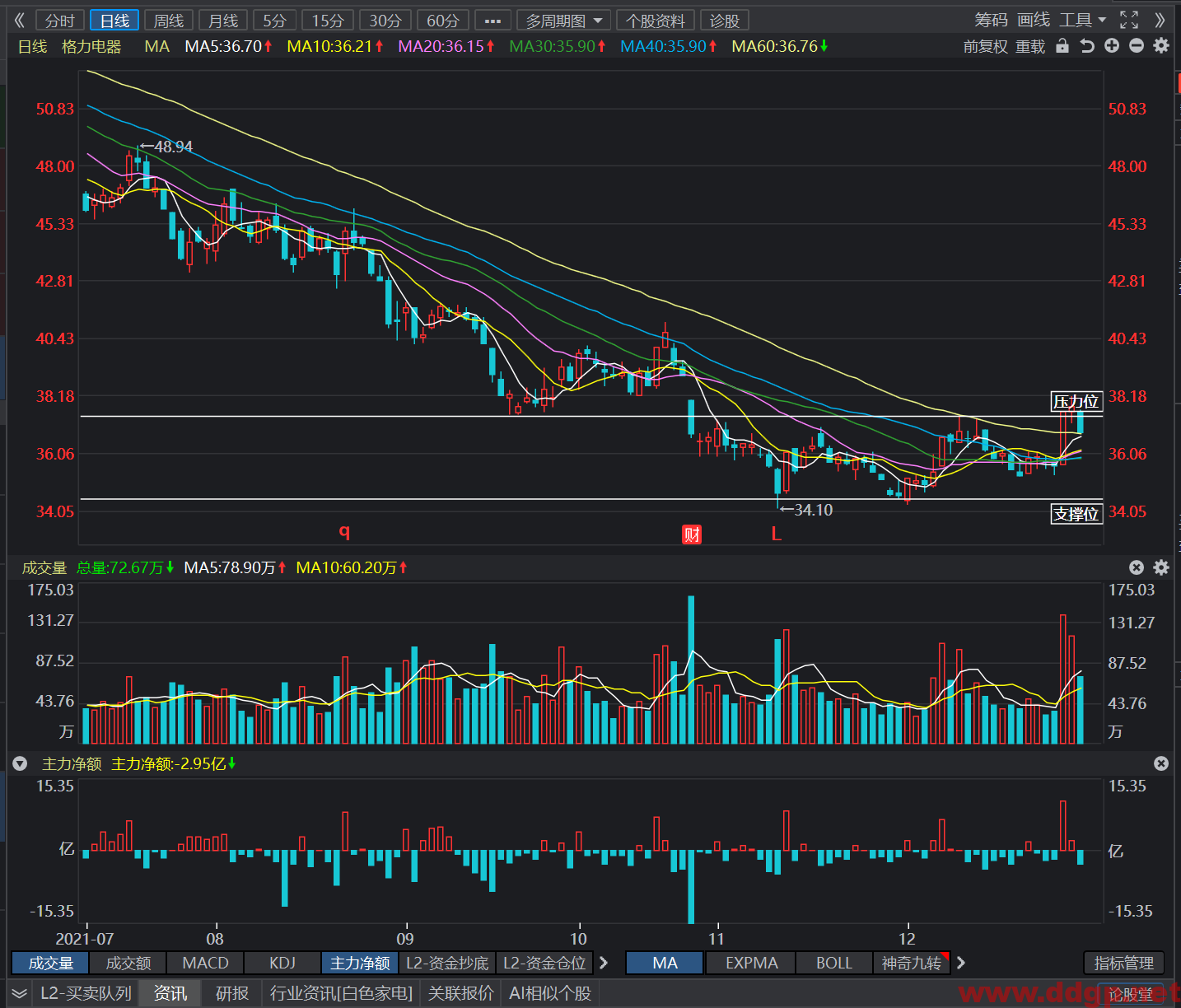Click the 压力位 resistance label
The image size is (1181, 1008).
[x=1076, y=401]
